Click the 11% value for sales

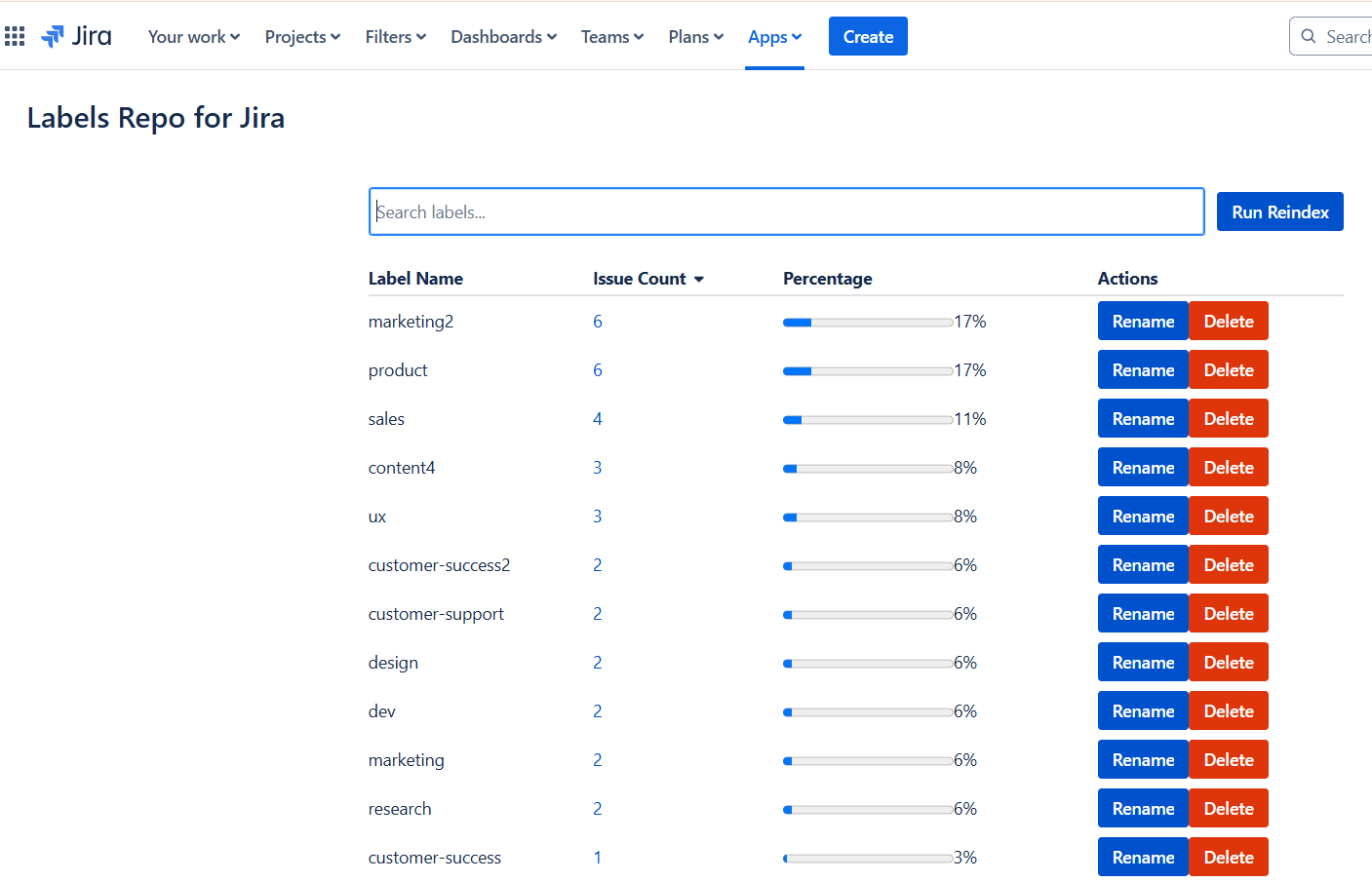(970, 419)
